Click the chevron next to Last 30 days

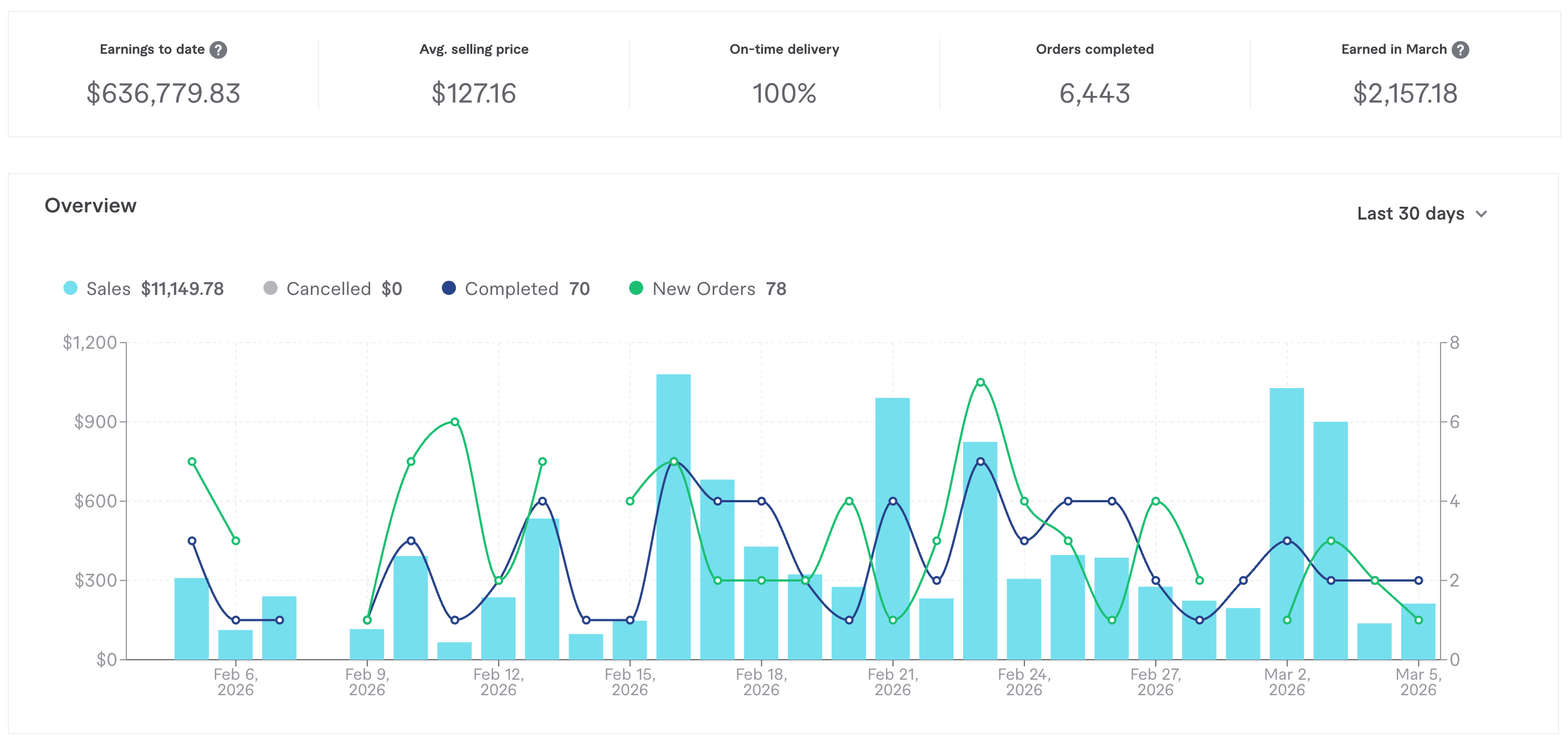(x=1482, y=215)
